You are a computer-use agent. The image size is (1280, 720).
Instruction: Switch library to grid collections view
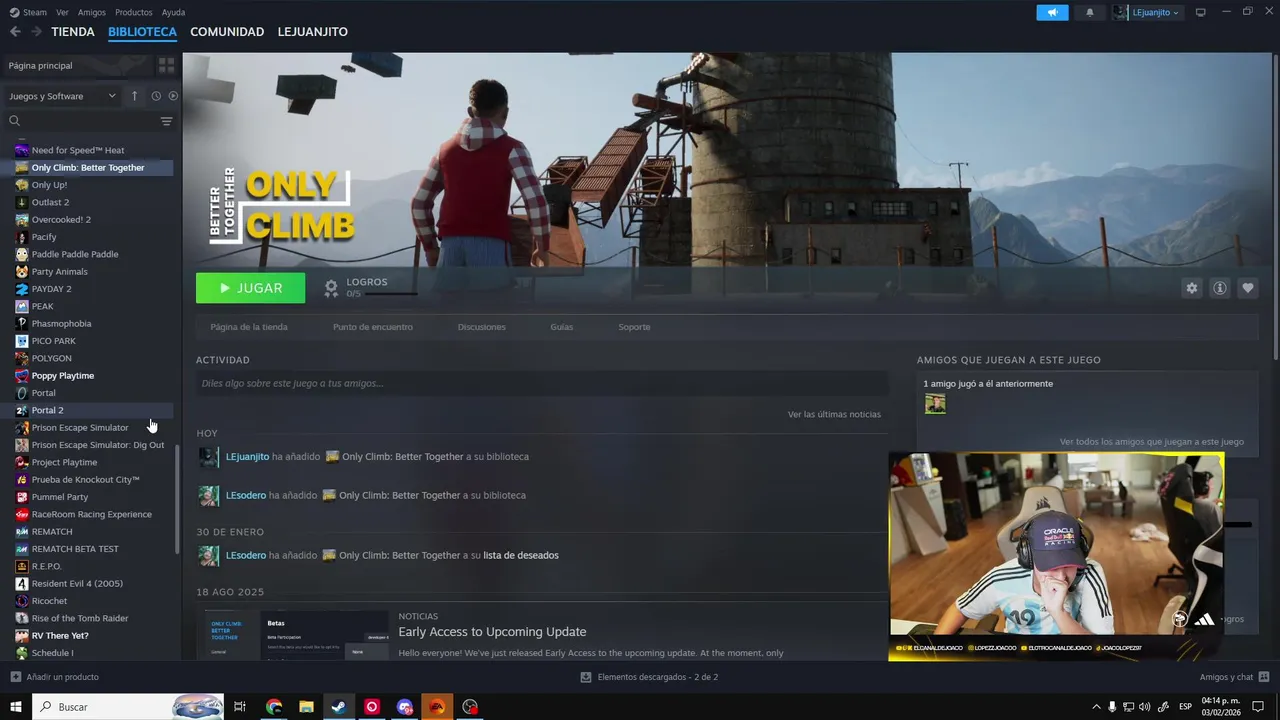[166, 65]
